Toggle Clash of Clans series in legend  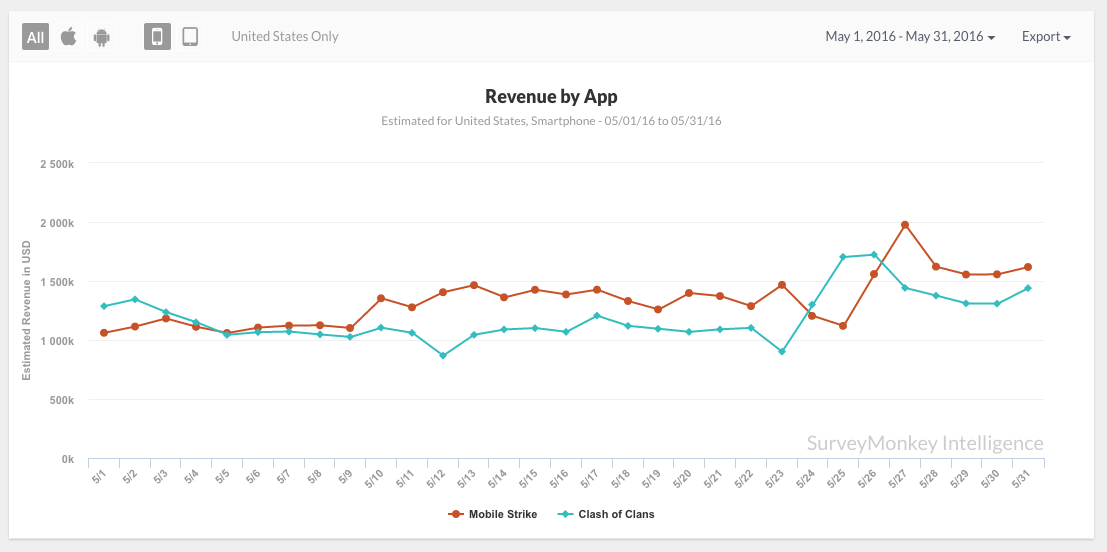(x=606, y=514)
